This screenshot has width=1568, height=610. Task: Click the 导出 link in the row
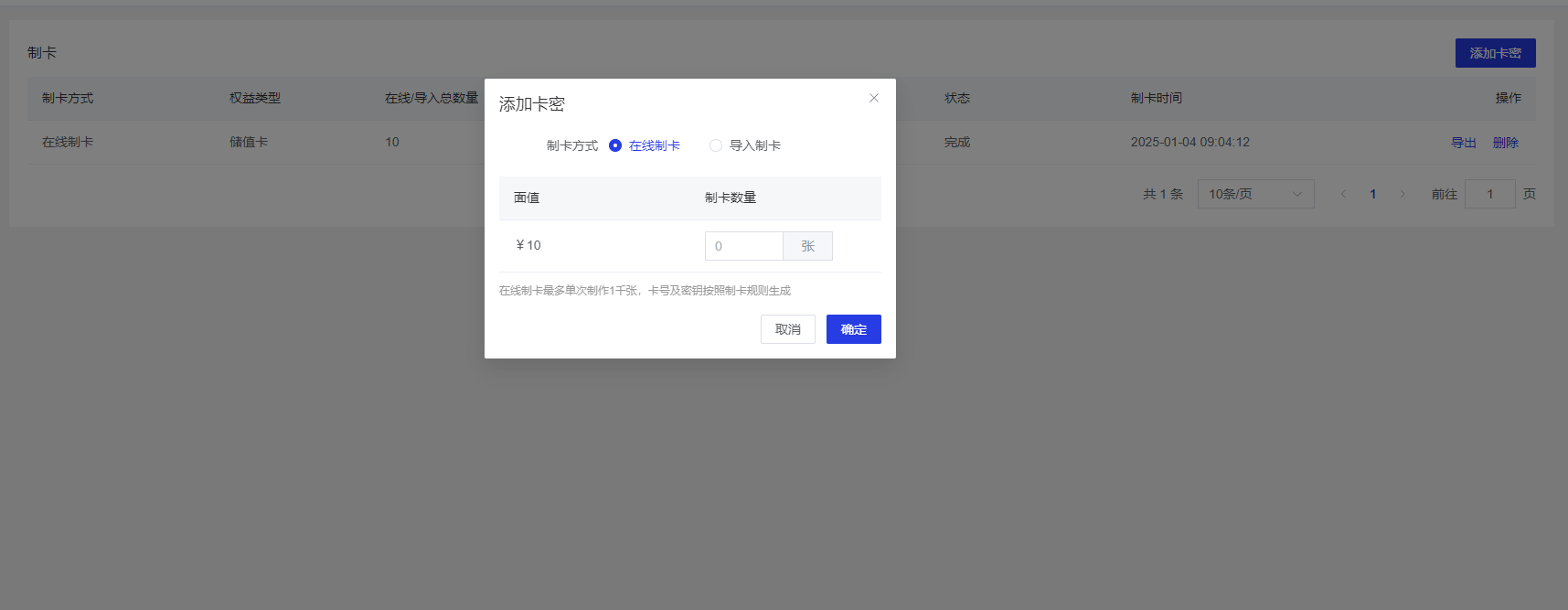pyautogui.click(x=1463, y=143)
